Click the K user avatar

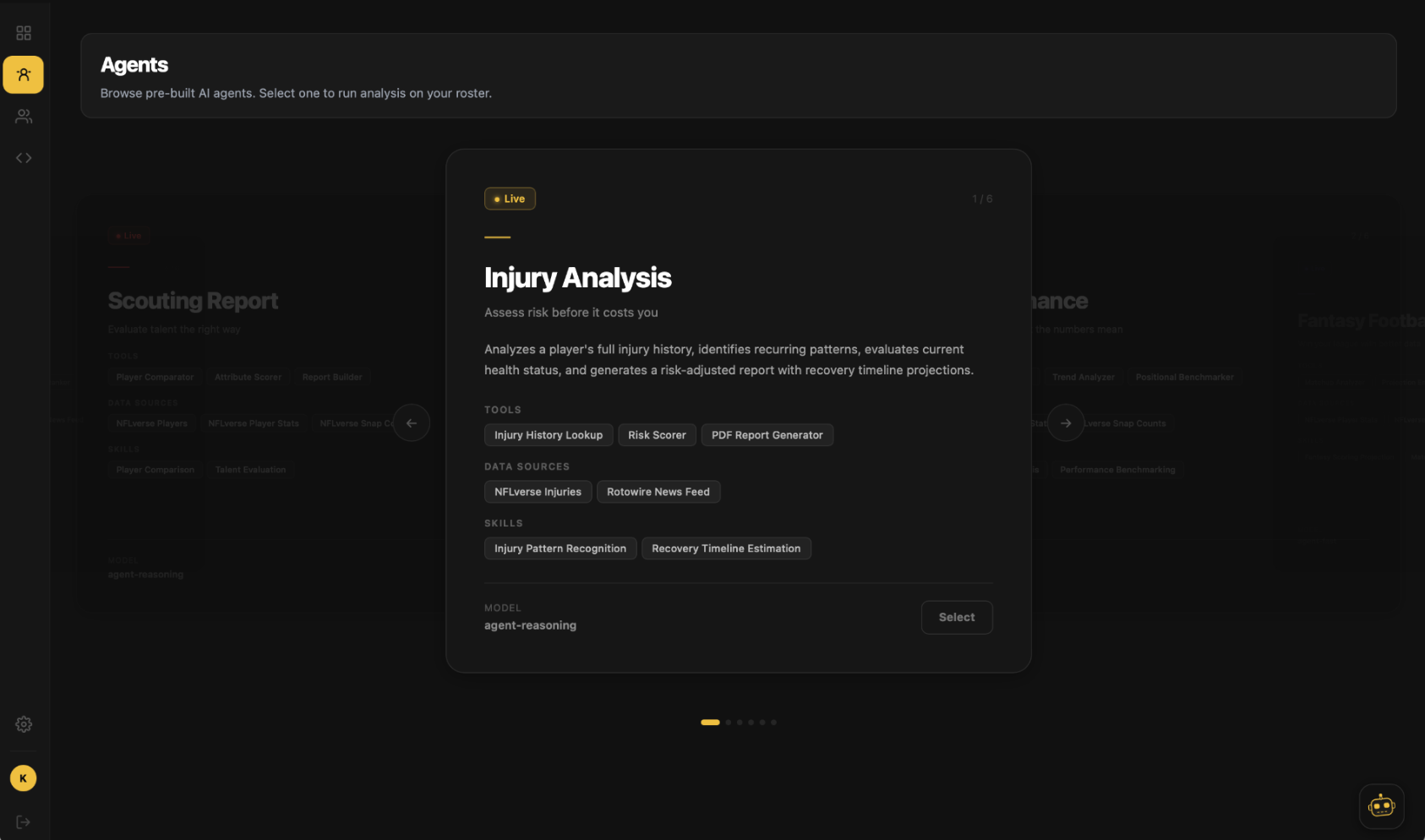pos(24,778)
